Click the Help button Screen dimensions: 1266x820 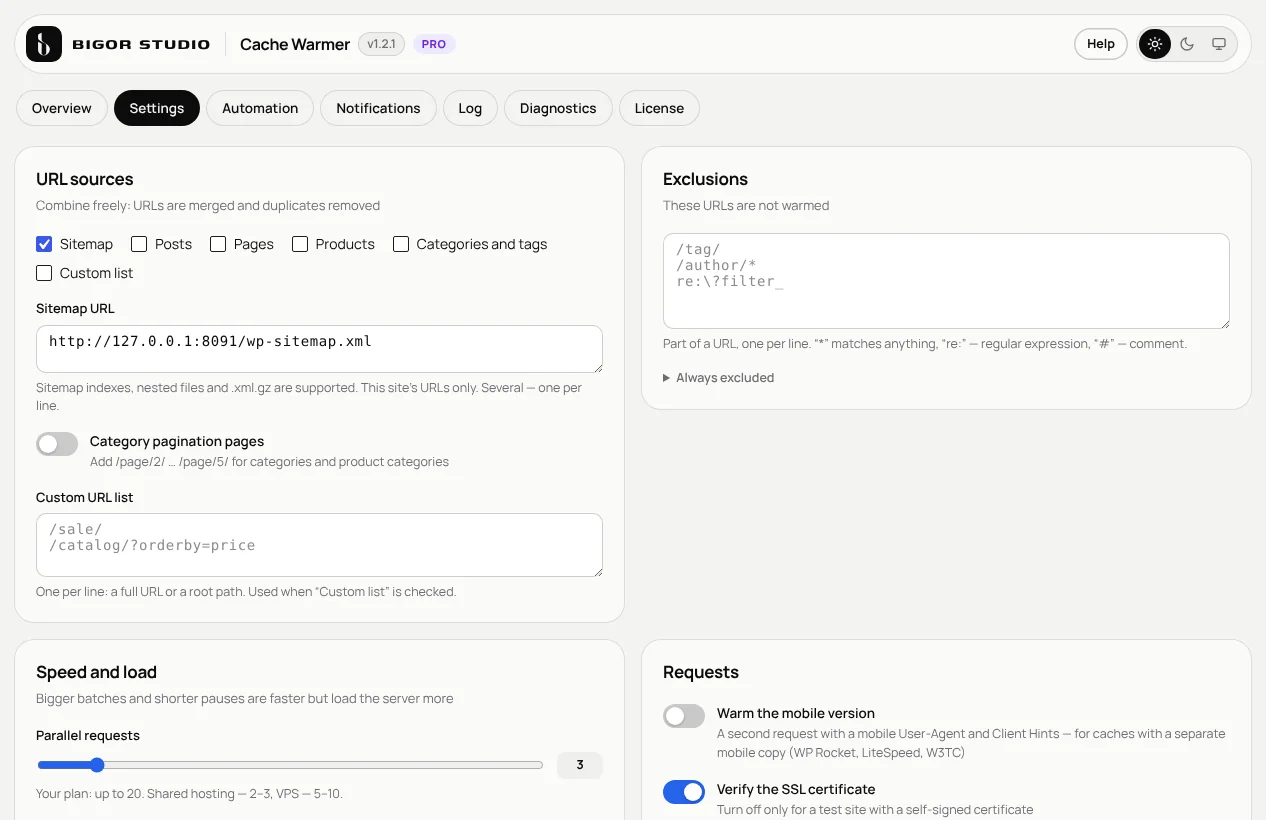pyautogui.click(x=1101, y=44)
